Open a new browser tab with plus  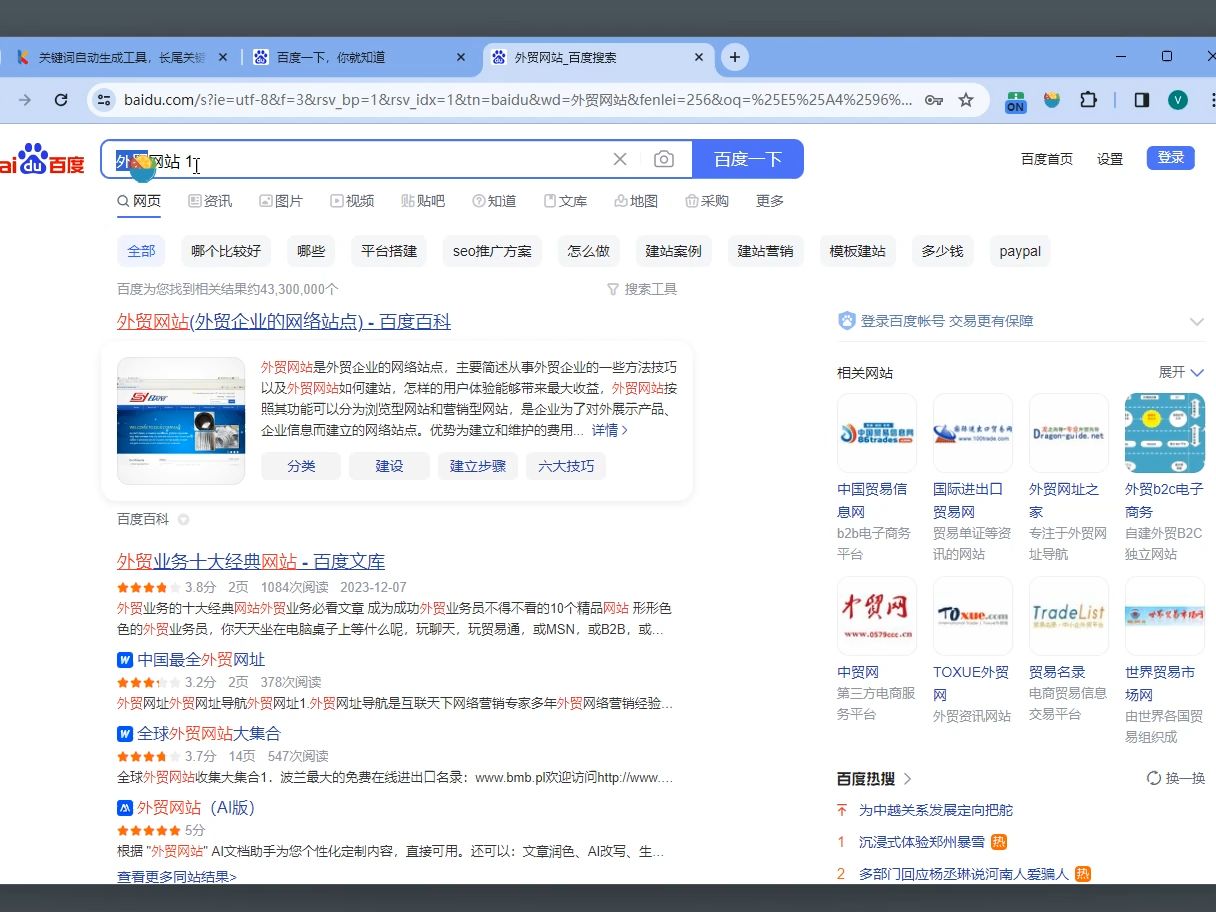[x=735, y=57]
